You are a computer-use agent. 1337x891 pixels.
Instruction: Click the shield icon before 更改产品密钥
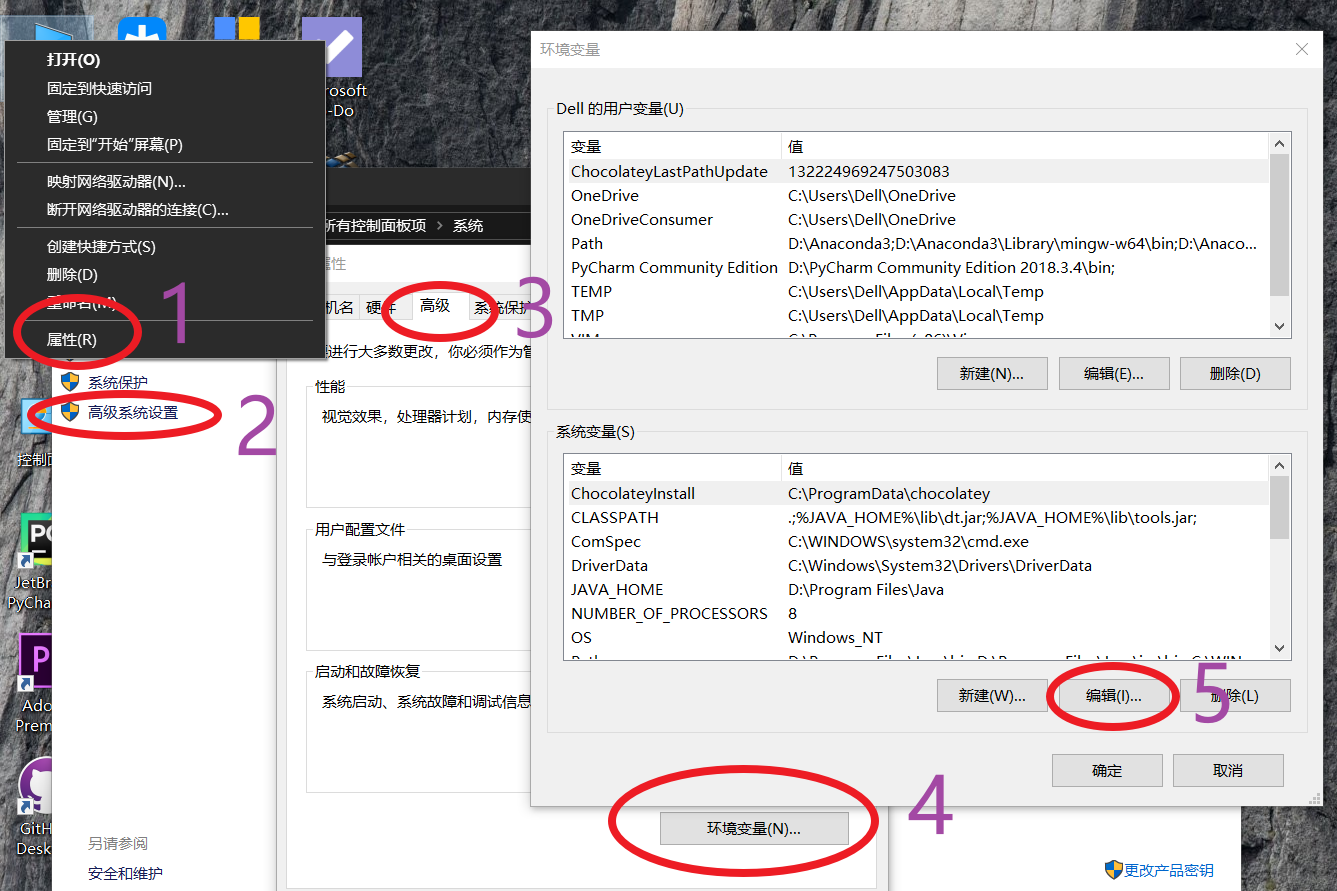(x=1113, y=869)
